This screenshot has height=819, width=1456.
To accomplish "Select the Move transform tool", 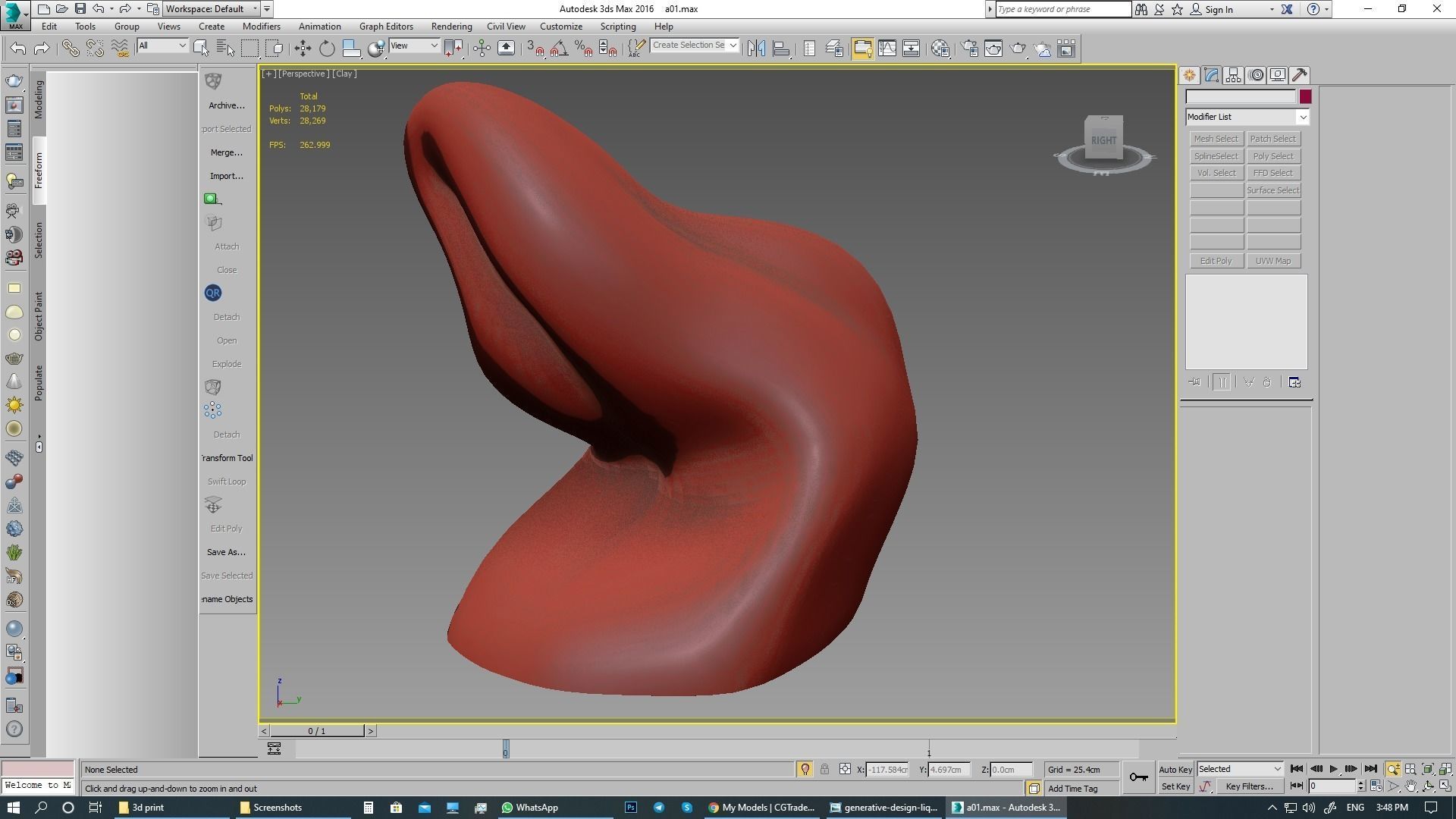I will (303, 49).
